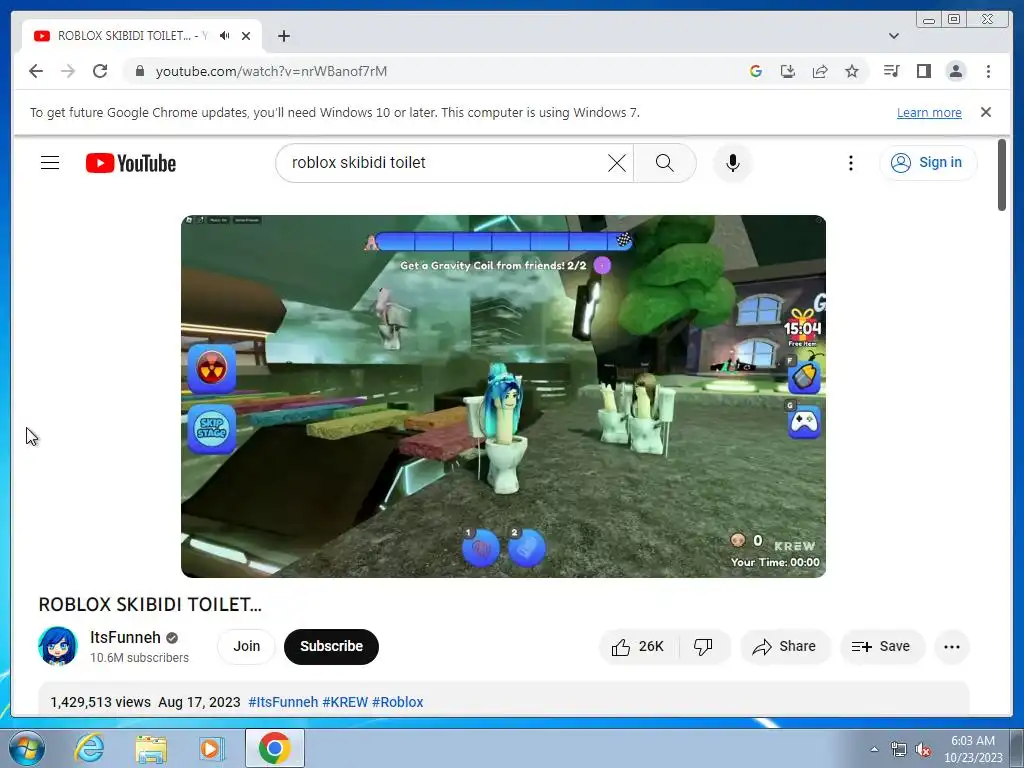1024x768 pixels.
Task: Open Windows Media Player on taskbar
Action: coord(211,748)
